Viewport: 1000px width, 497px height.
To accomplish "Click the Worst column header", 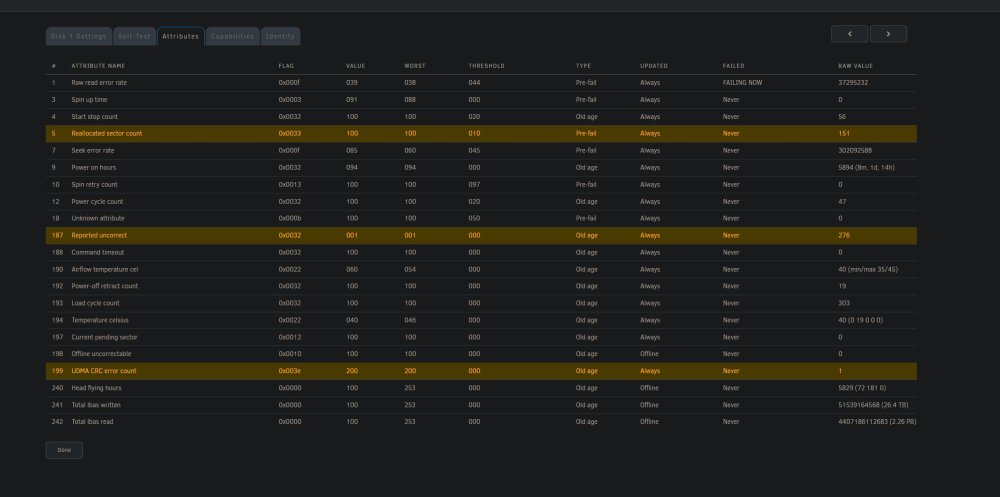I will 415,66.
